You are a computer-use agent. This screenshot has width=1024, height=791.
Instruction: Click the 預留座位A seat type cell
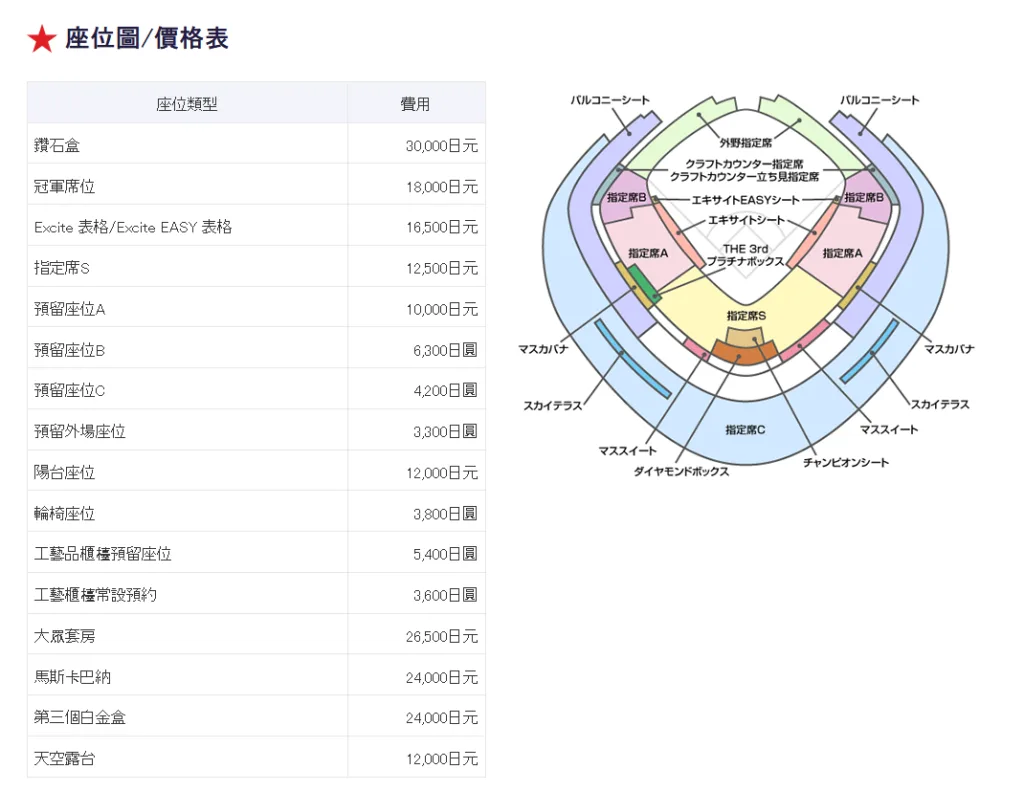pos(69,309)
